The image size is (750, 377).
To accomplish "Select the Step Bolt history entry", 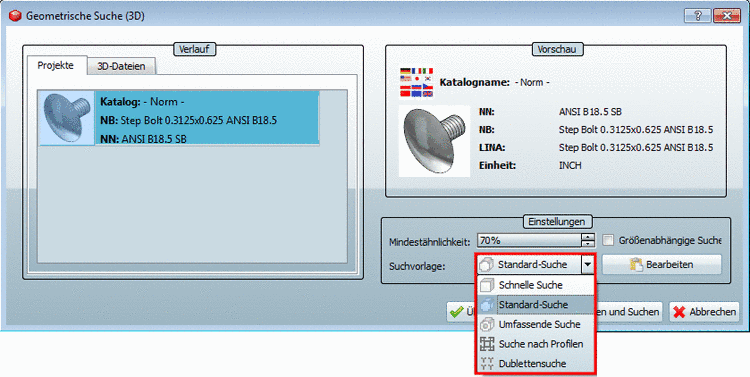I will (x=178, y=118).
